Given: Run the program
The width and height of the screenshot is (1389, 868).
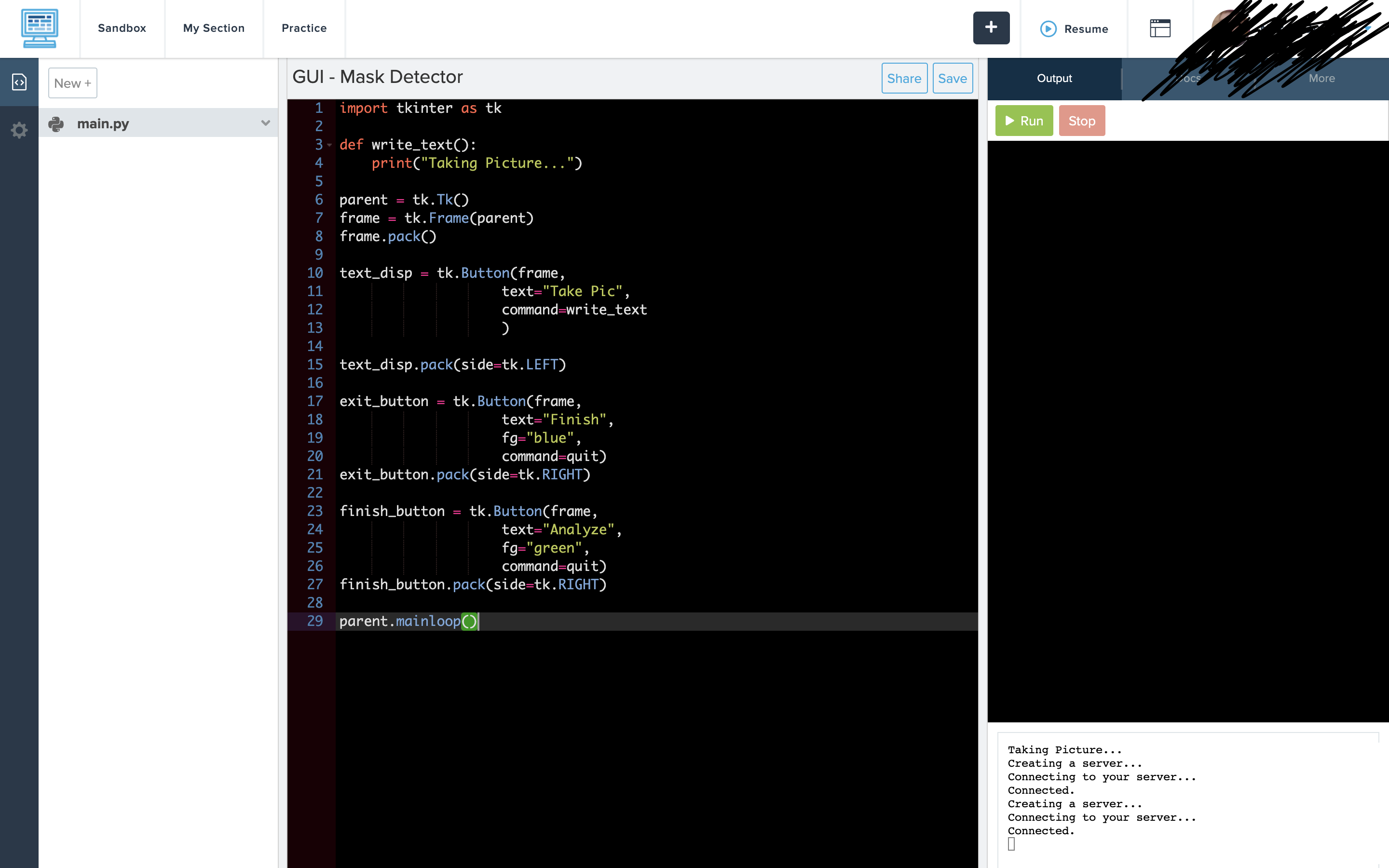Looking at the screenshot, I should point(1024,121).
